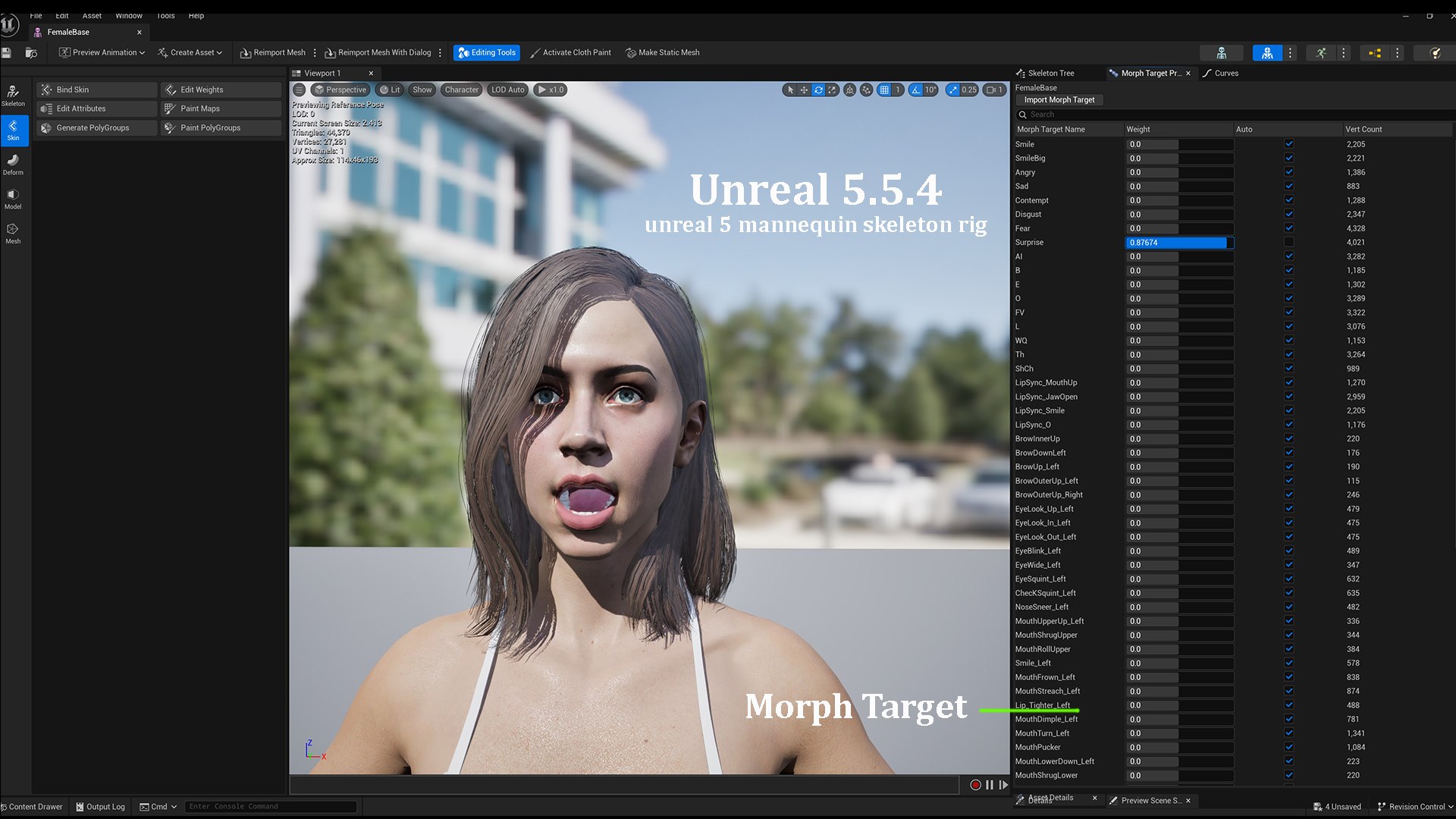This screenshot has height=819, width=1456.
Task: Open Reimport Mesh extra options menu
Action: [315, 52]
